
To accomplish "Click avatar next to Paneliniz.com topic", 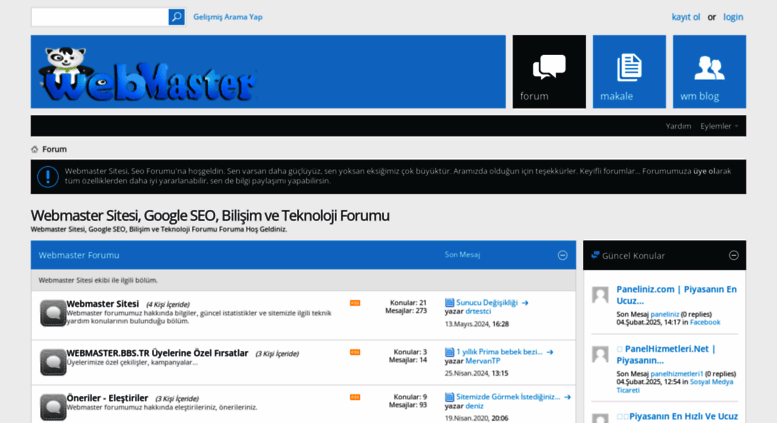I will point(600,295).
